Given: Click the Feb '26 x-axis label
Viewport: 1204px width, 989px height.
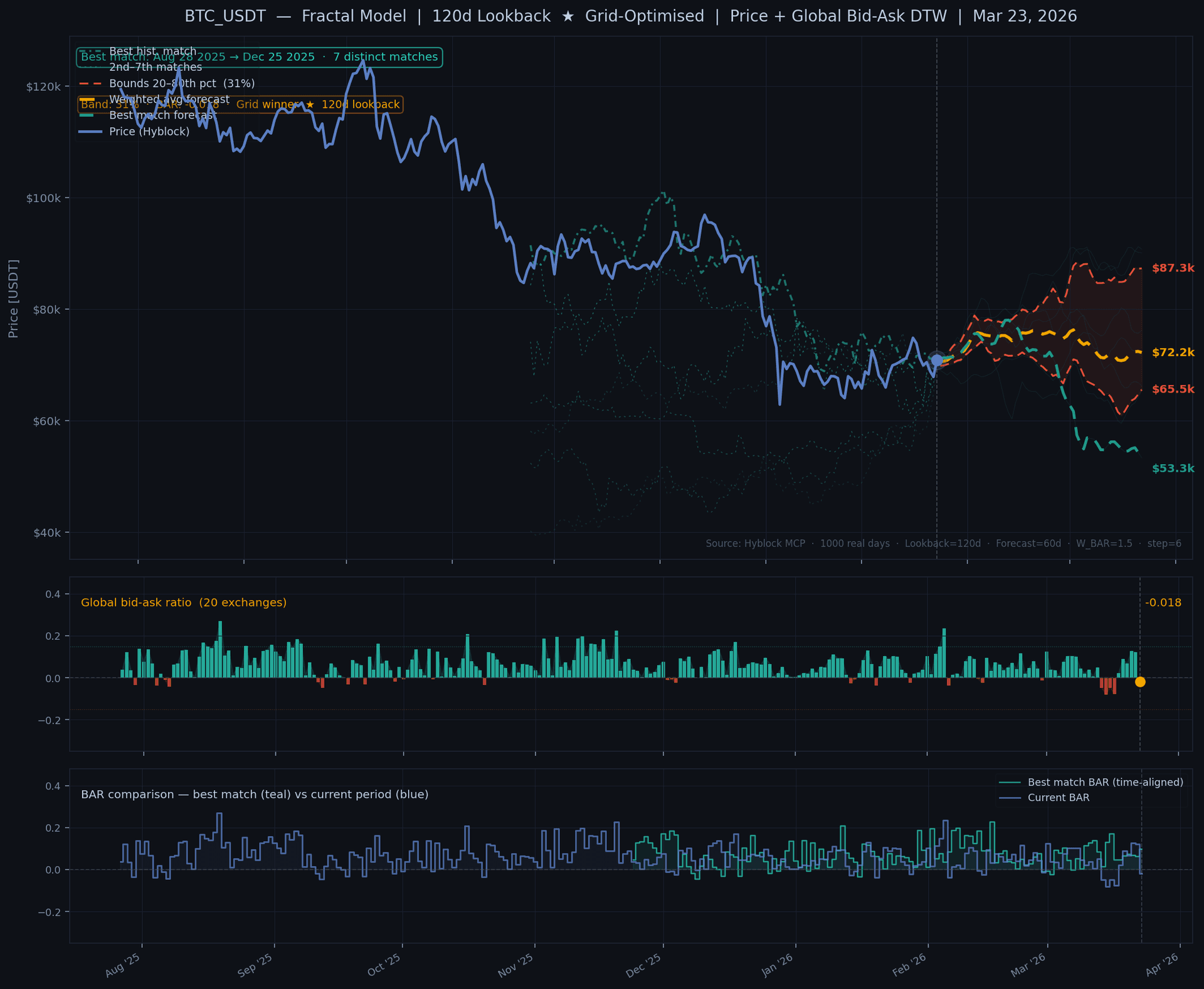Looking at the screenshot, I should (910, 966).
